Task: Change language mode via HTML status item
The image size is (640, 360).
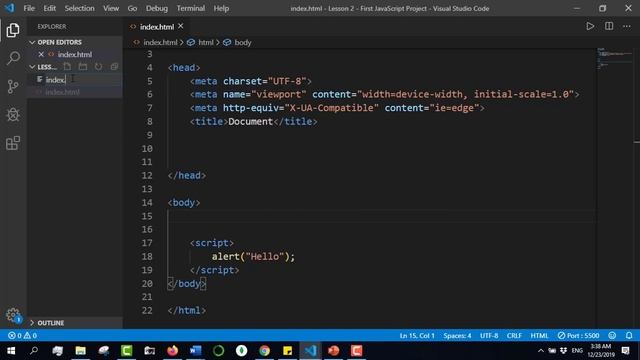Action: point(539,336)
